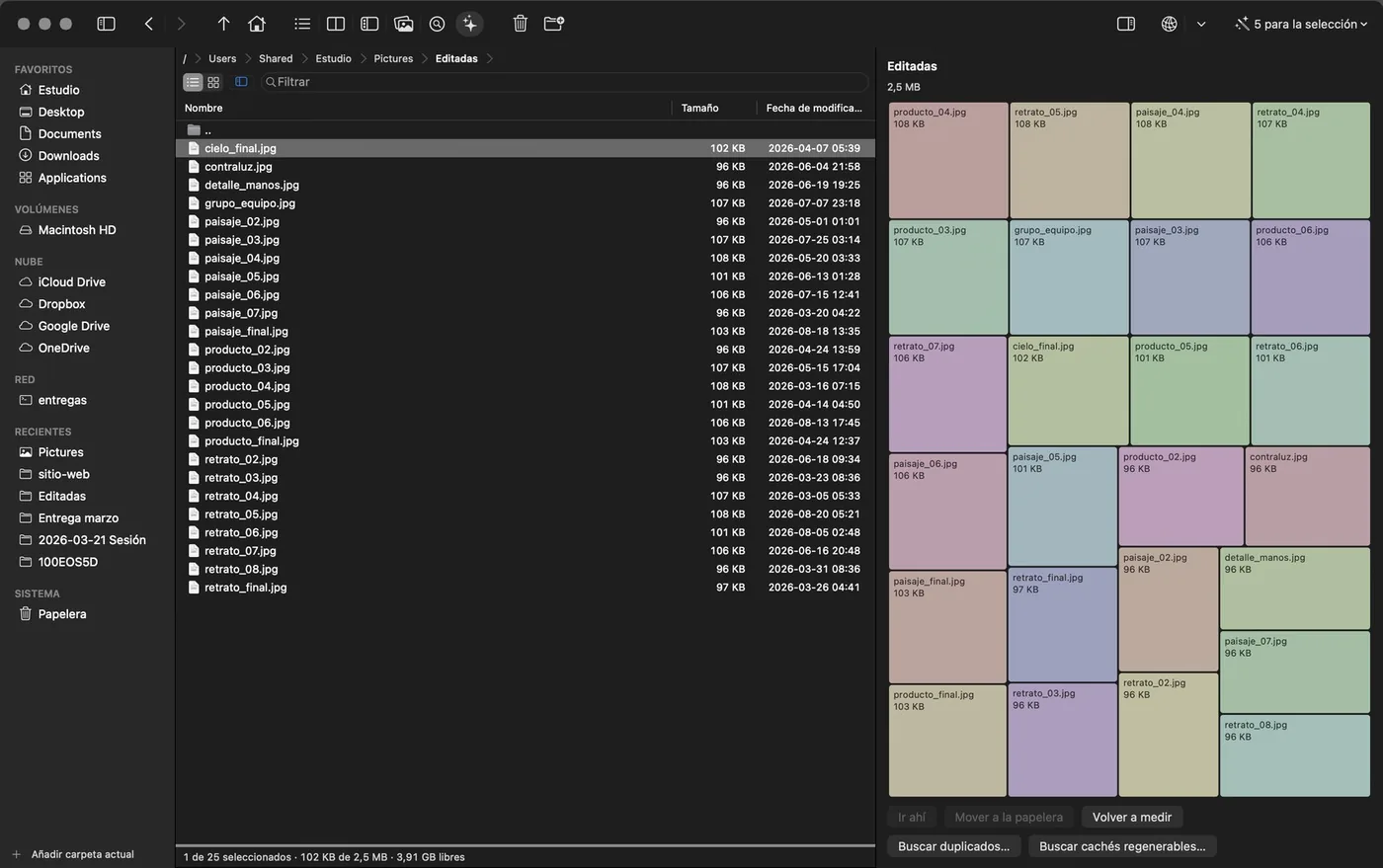Toggle the right inspector panel icon
Image resolution: width=1383 pixels, height=868 pixels.
coord(1125,24)
